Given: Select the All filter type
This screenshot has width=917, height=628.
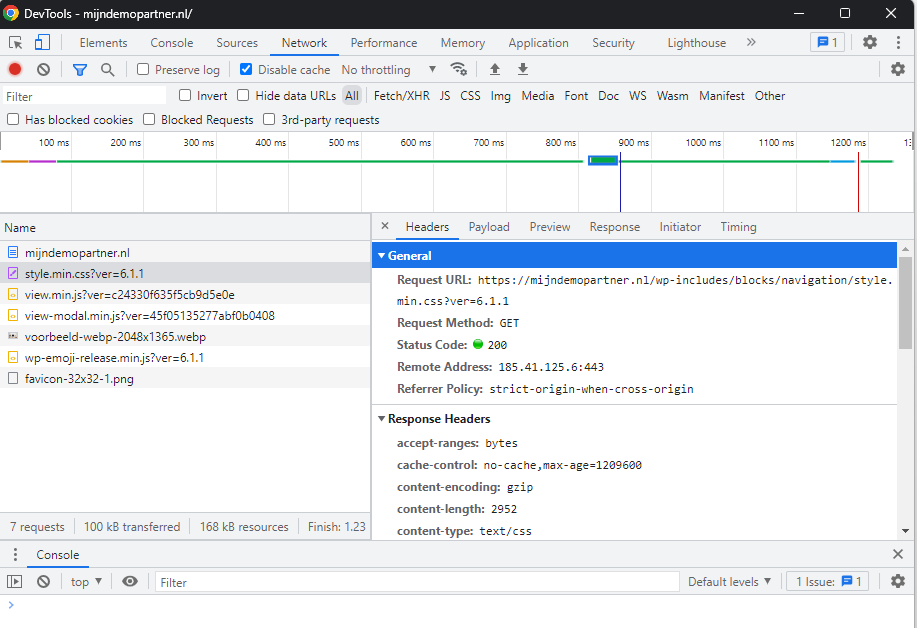Looking at the screenshot, I should point(351,96).
